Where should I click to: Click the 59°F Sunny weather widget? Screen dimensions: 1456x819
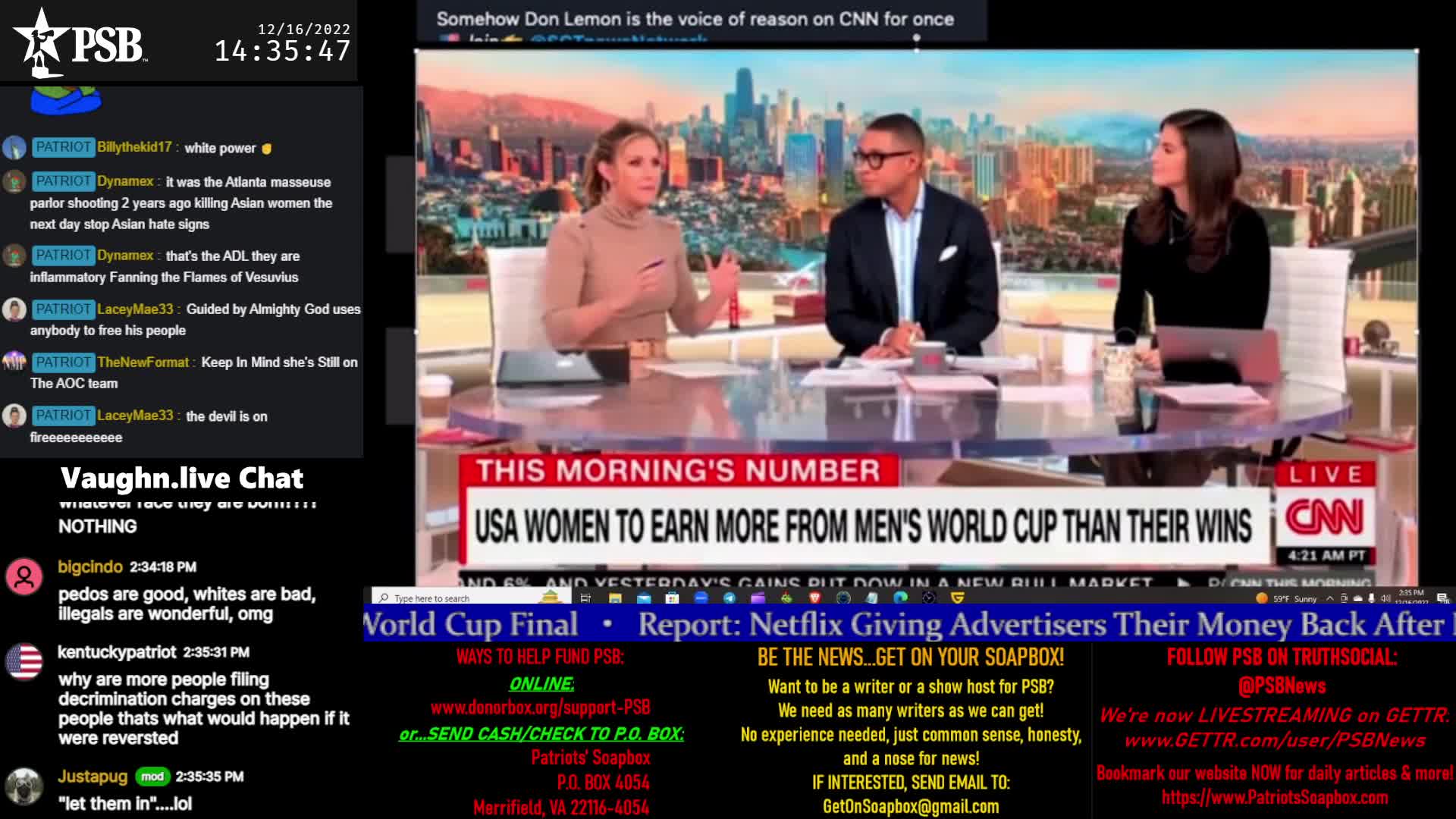(x=1289, y=598)
